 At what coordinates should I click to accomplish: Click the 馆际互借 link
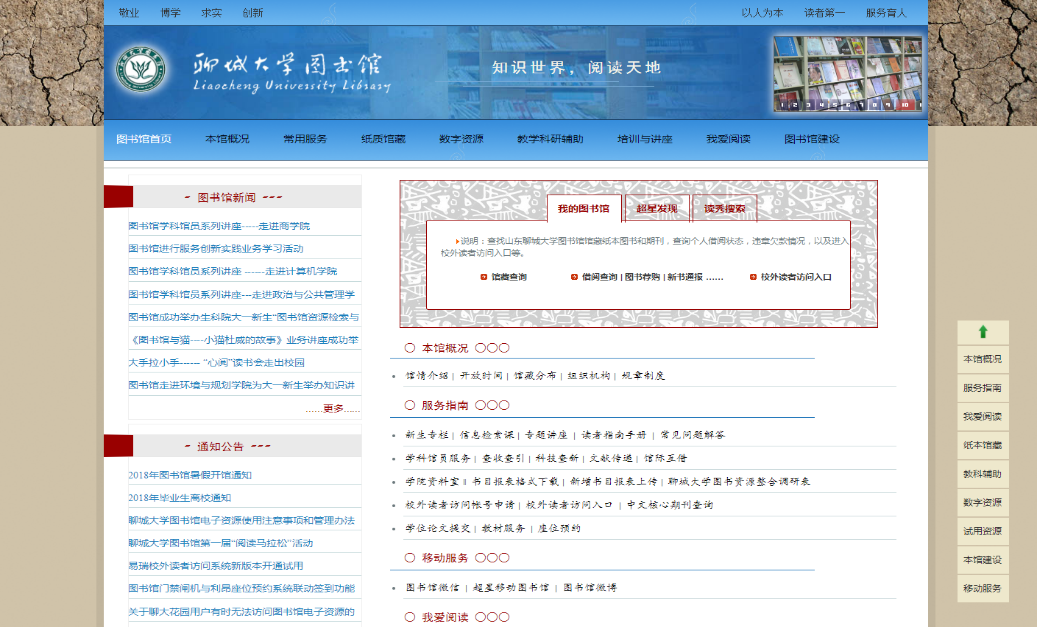(x=665, y=458)
